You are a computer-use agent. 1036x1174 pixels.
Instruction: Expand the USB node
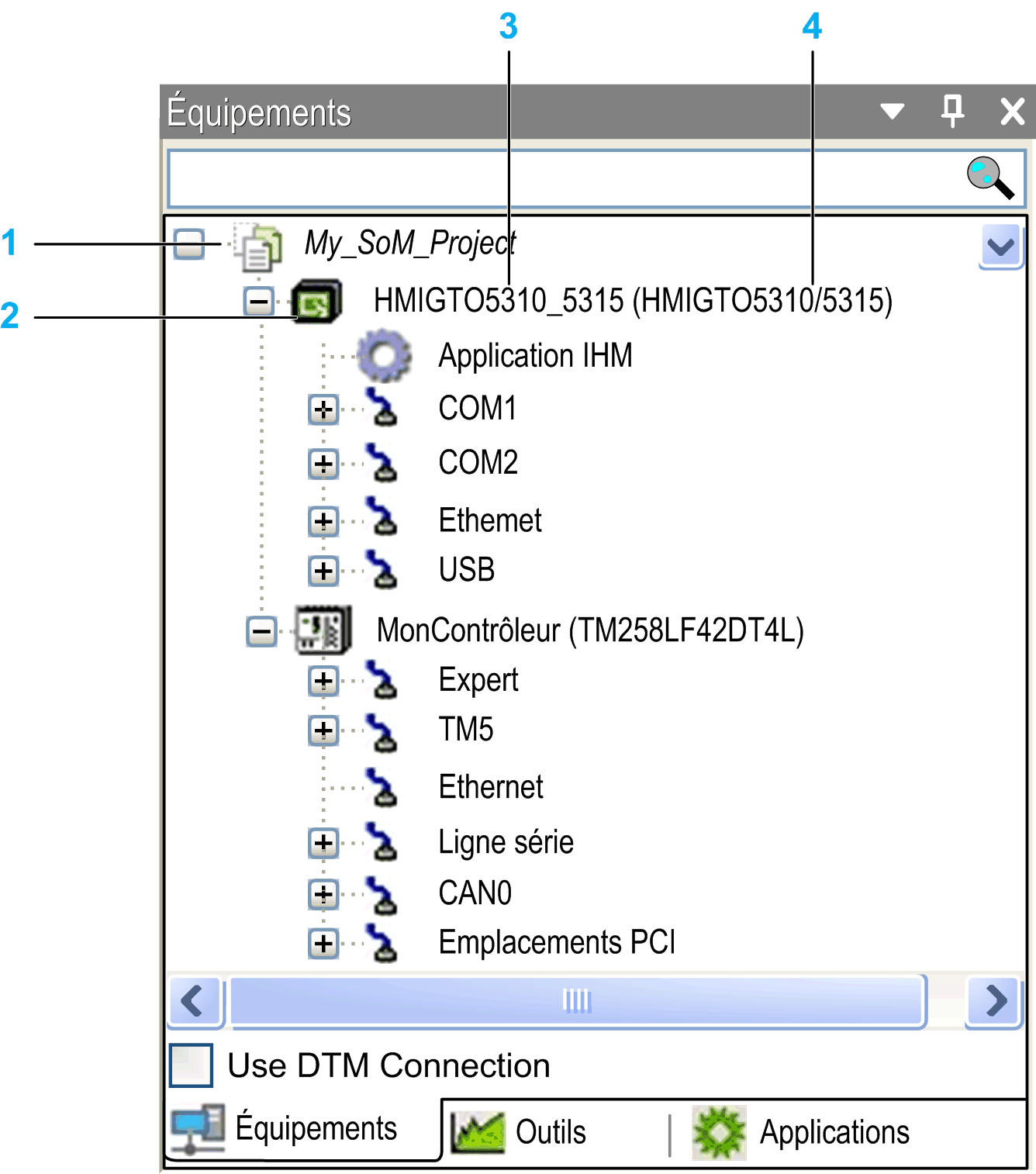[323, 571]
